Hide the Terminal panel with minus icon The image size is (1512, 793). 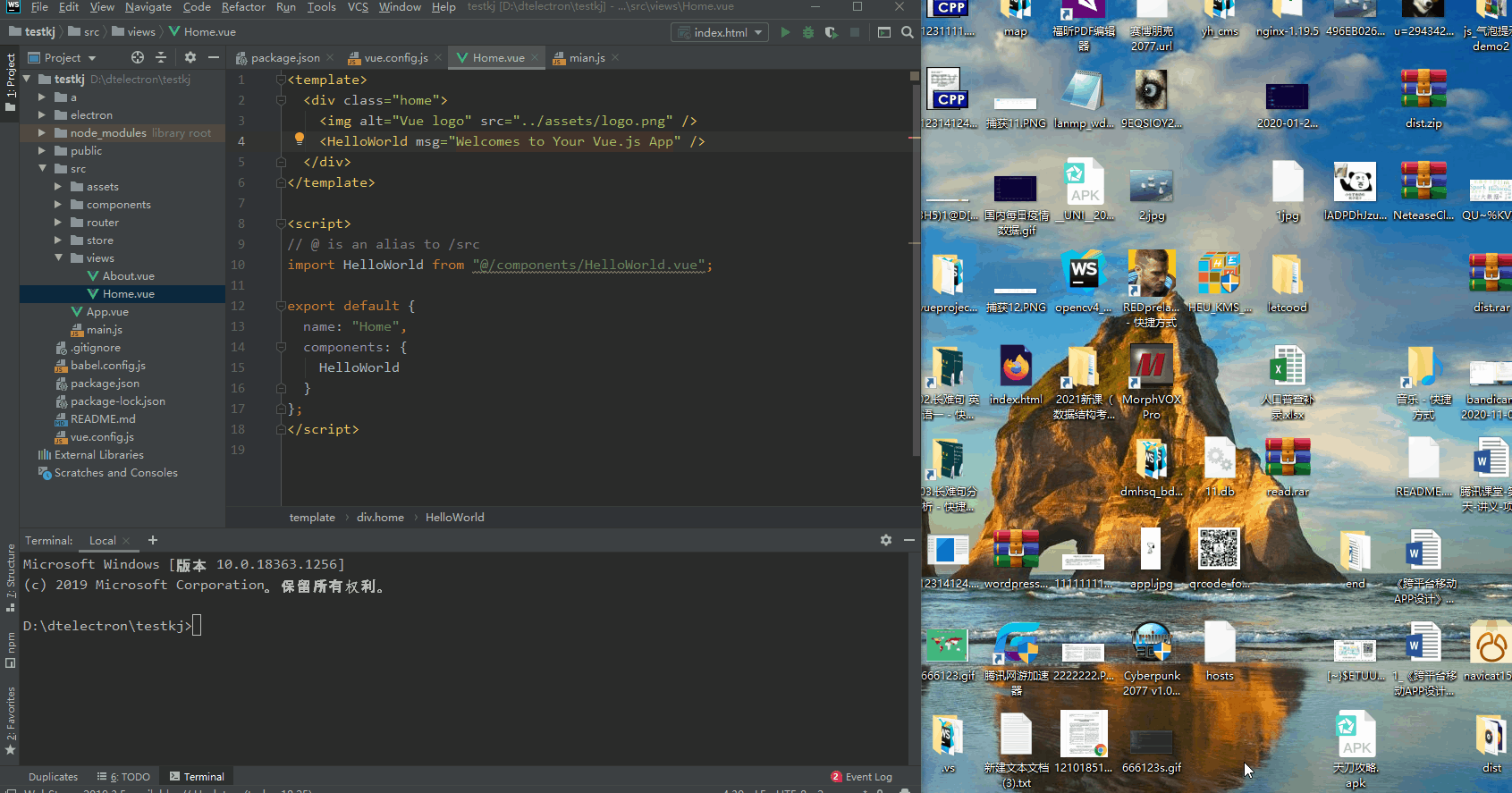(x=909, y=540)
